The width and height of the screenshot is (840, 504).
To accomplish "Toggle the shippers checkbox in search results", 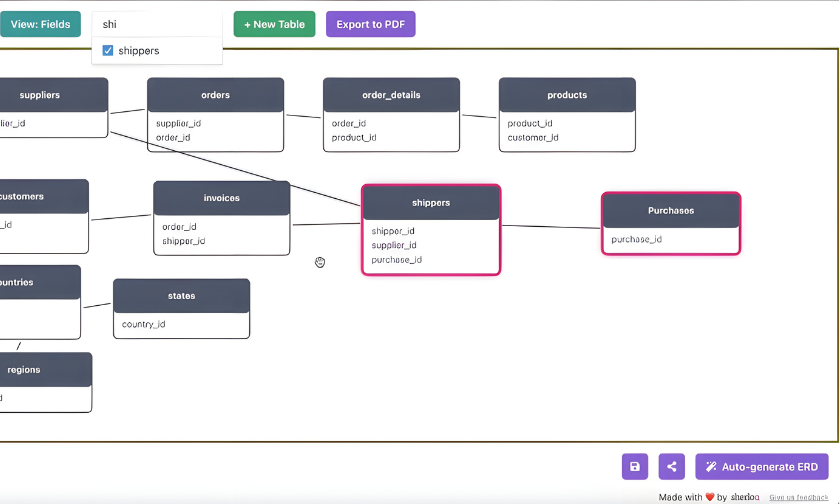I will [x=108, y=51].
